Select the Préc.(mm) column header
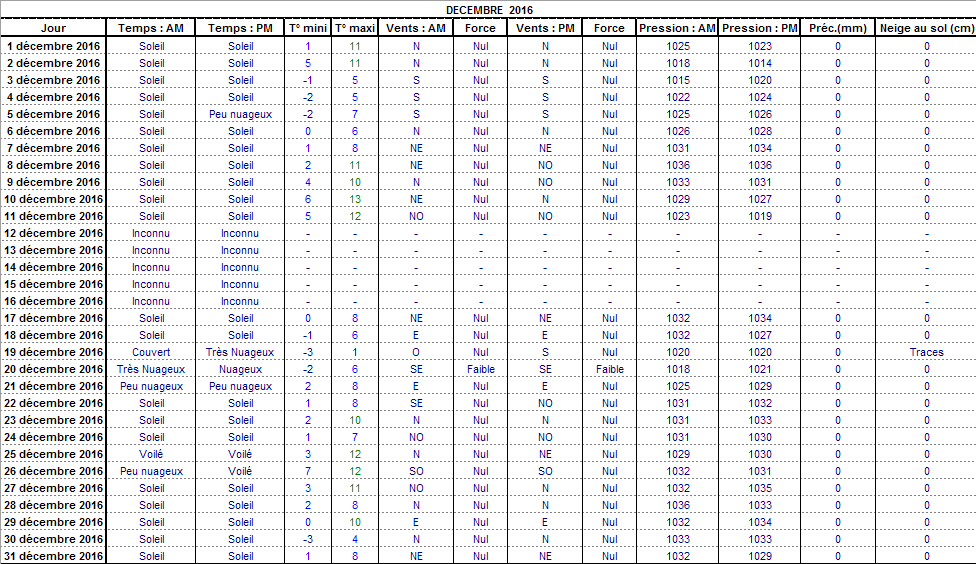 coord(837,28)
